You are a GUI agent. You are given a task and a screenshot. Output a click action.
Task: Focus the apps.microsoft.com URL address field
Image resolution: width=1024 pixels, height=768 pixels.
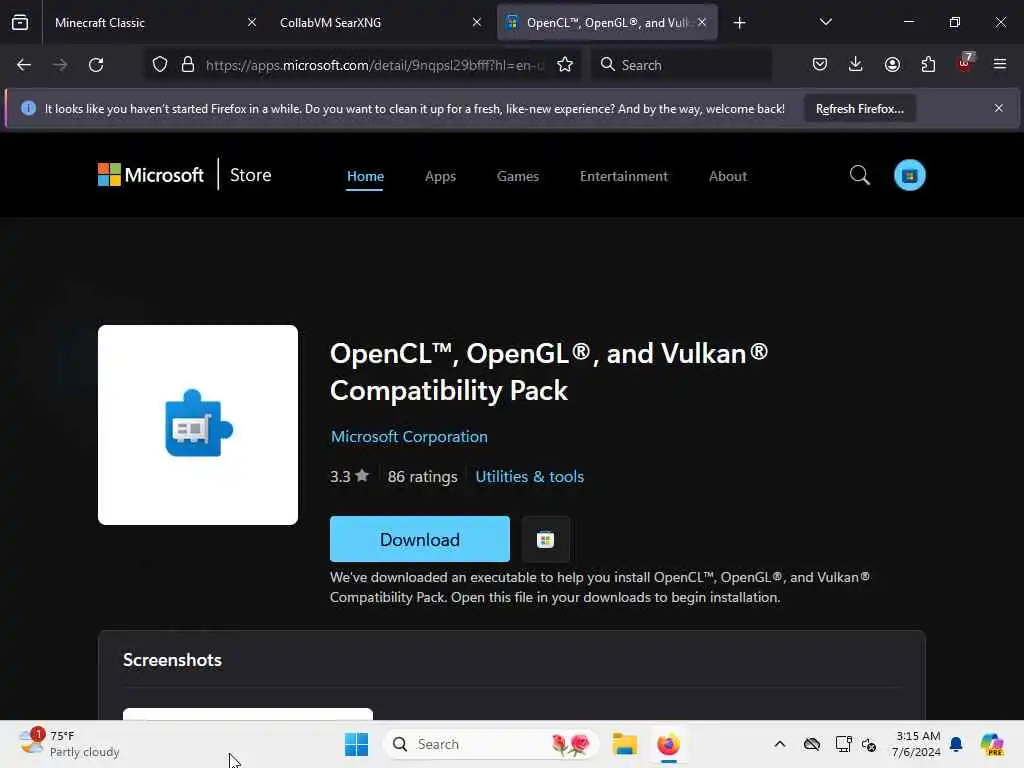tap(375, 65)
